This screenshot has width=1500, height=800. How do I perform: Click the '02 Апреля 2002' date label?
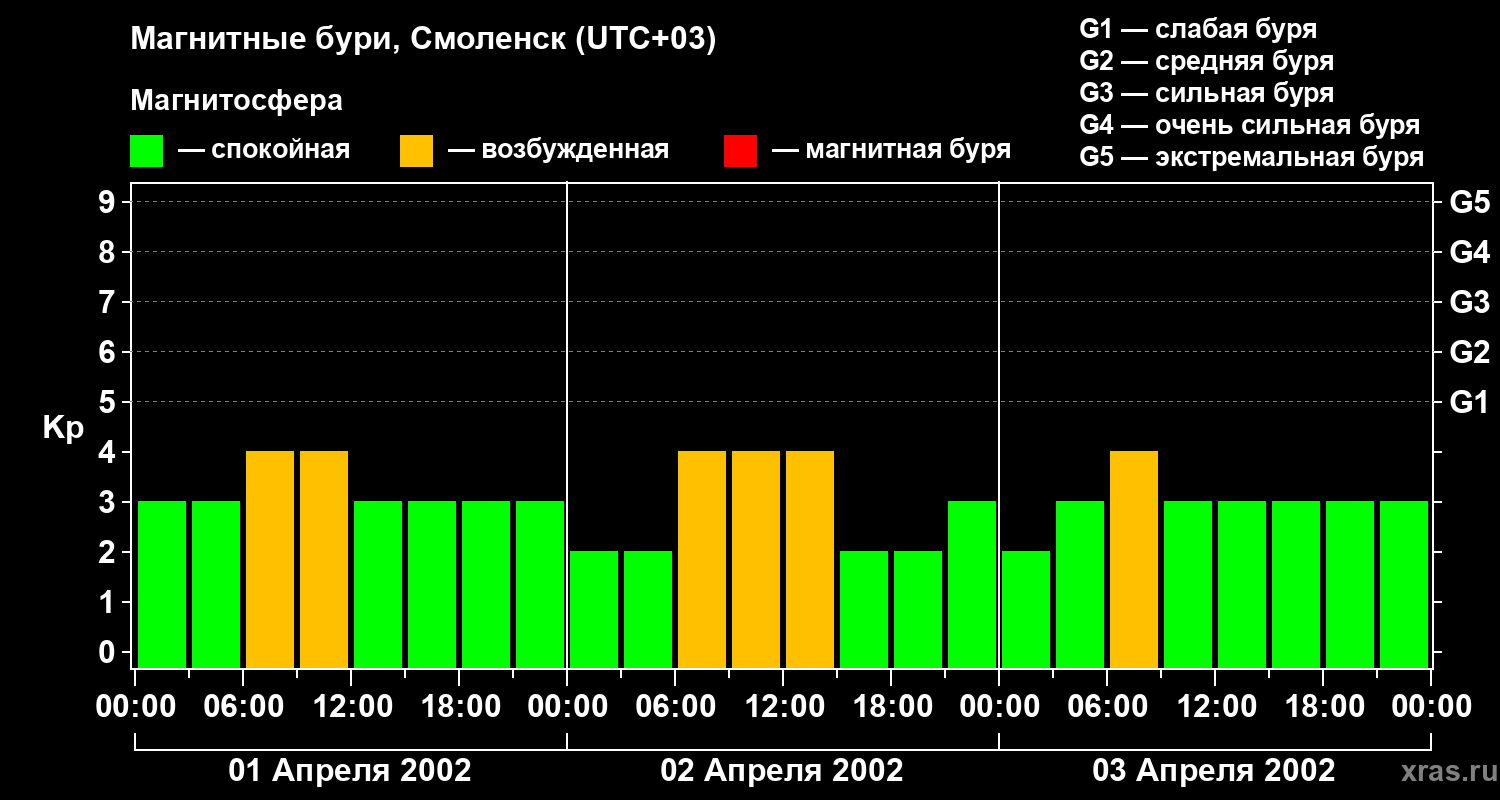pos(782,771)
